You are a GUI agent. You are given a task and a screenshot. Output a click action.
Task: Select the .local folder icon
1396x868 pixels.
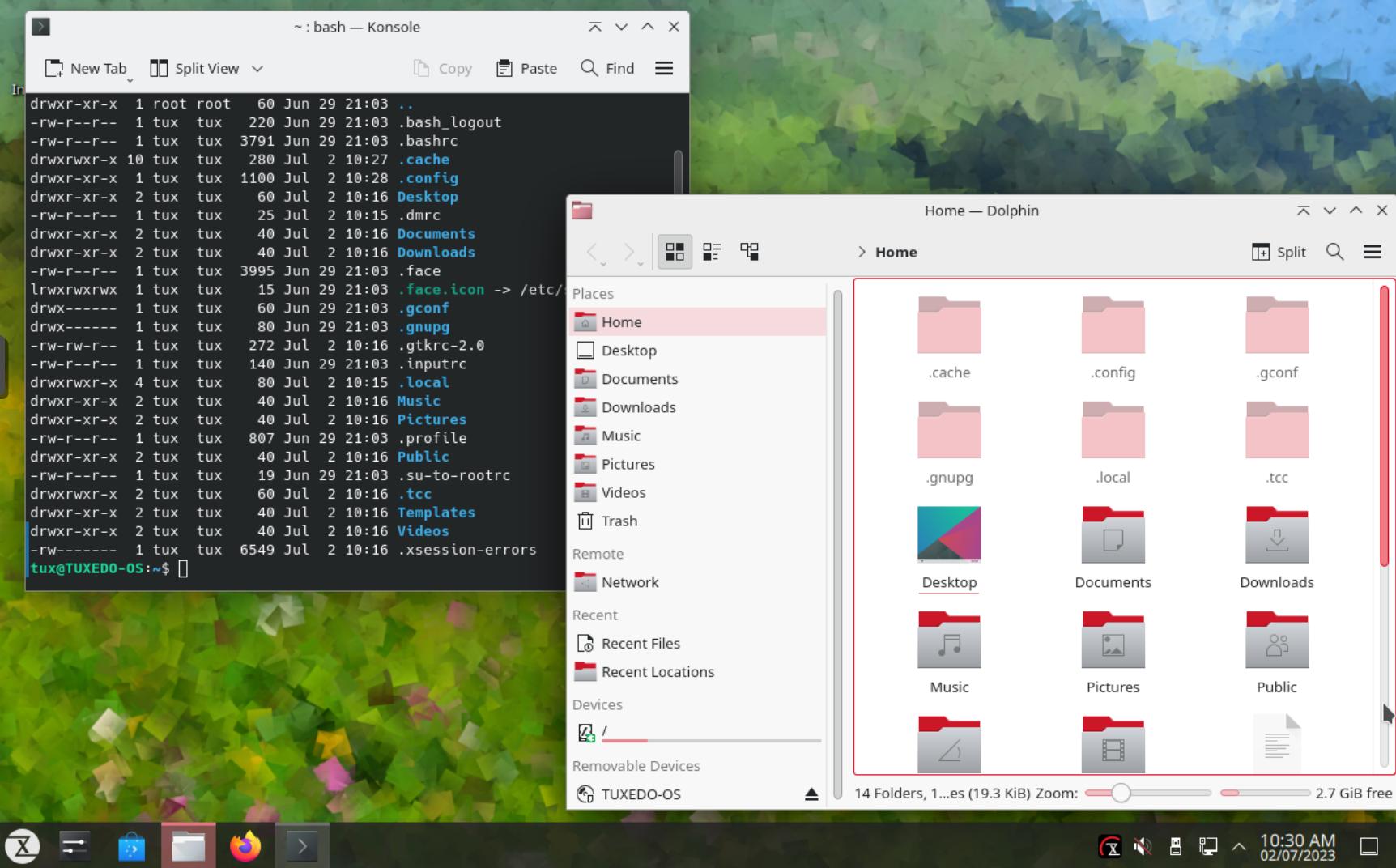tap(1113, 430)
